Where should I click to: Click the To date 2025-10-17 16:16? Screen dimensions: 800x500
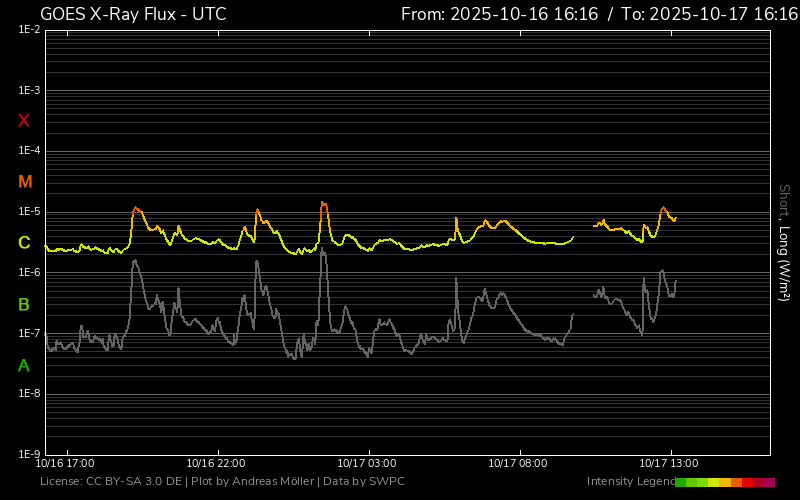tap(708, 14)
